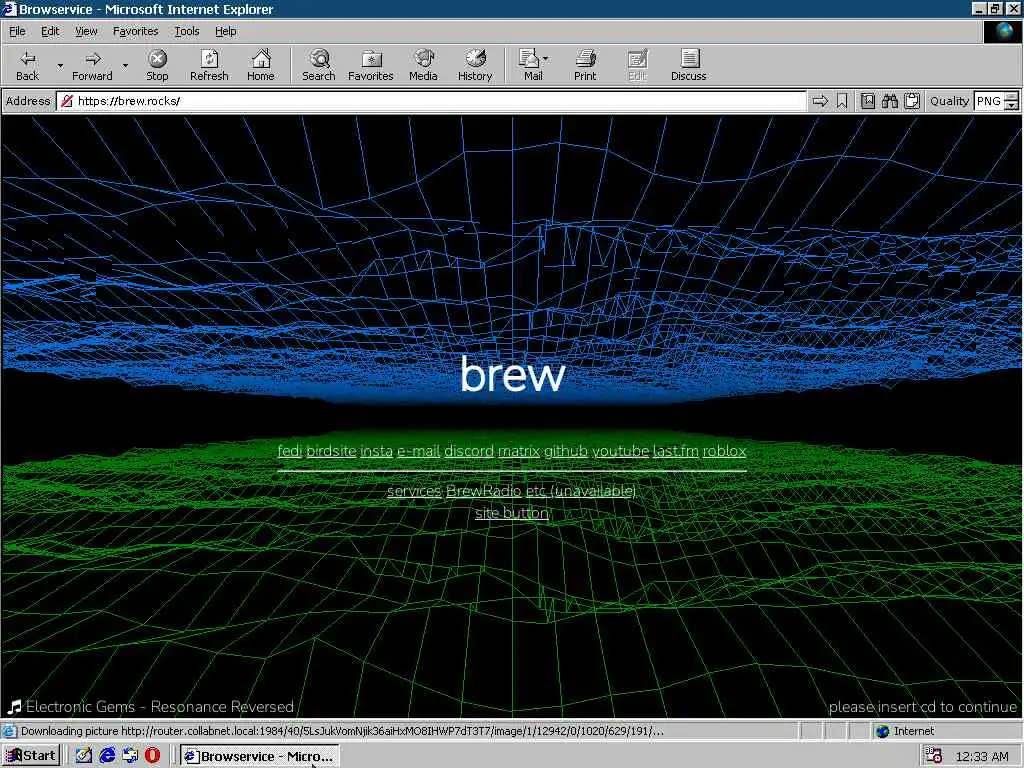1024x768 pixels.
Task: Show the History pane
Action: coord(475,65)
